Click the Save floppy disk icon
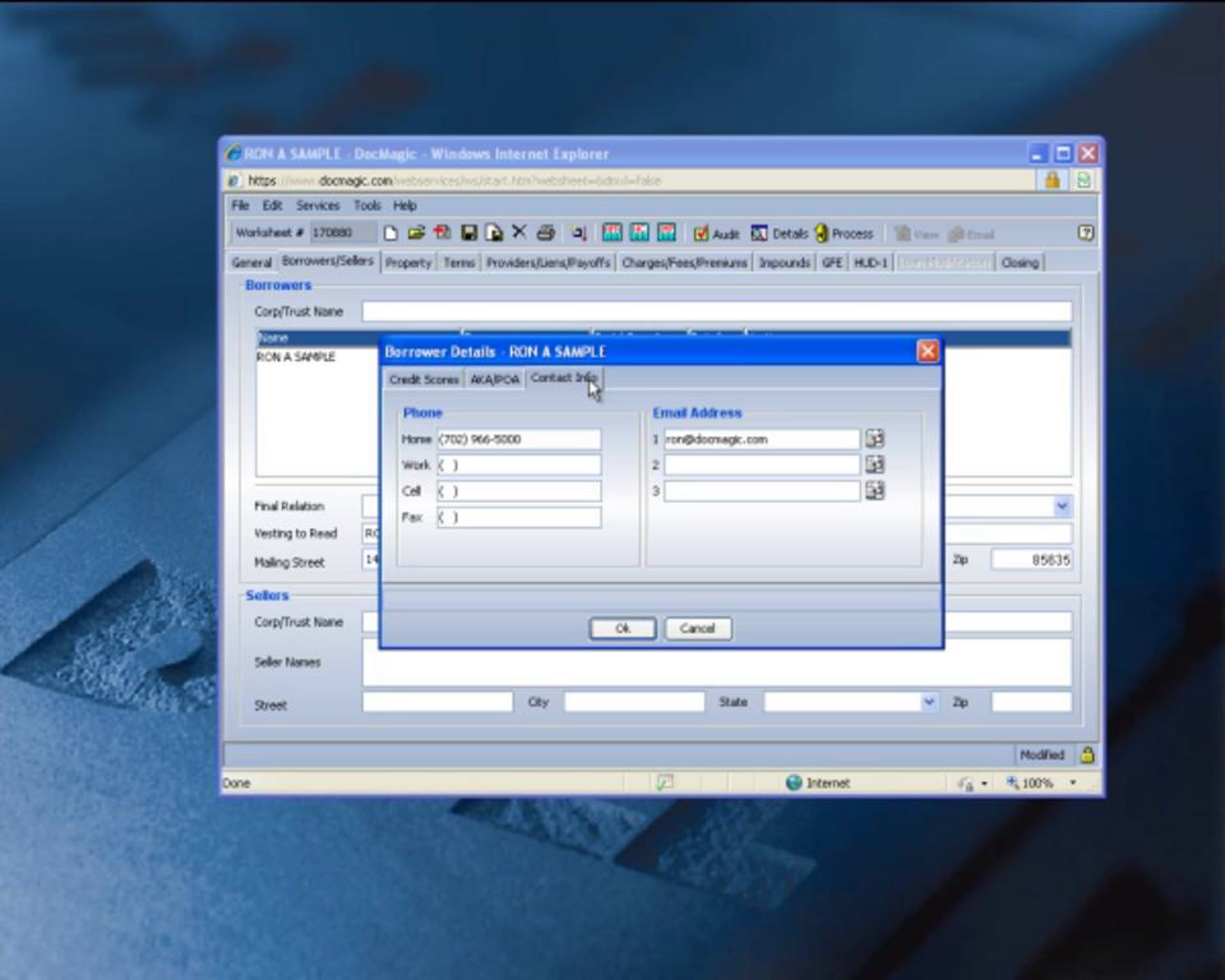The height and width of the screenshot is (980, 1225). (469, 233)
